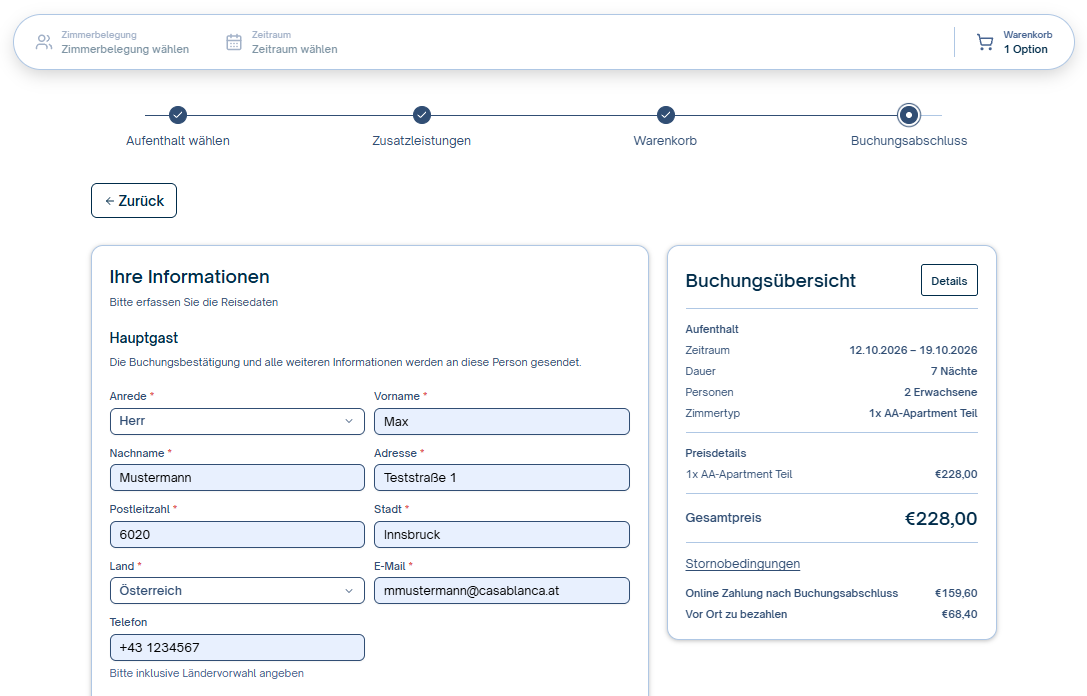Viewport: 1087px width, 696px height.
Task: Go back with the Zurück button
Action: (134, 200)
